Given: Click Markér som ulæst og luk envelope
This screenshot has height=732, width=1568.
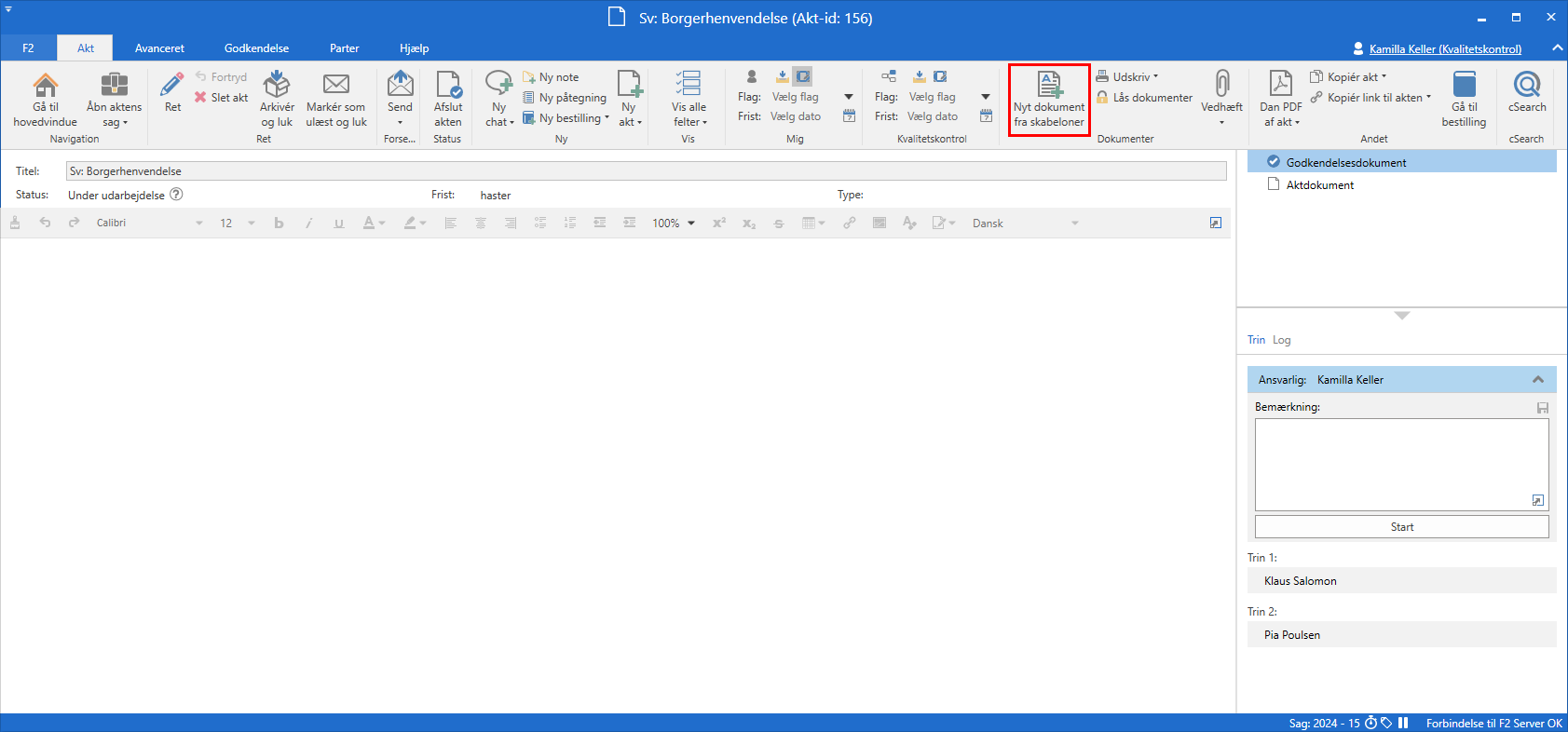Looking at the screenshot, I should 335,86.
